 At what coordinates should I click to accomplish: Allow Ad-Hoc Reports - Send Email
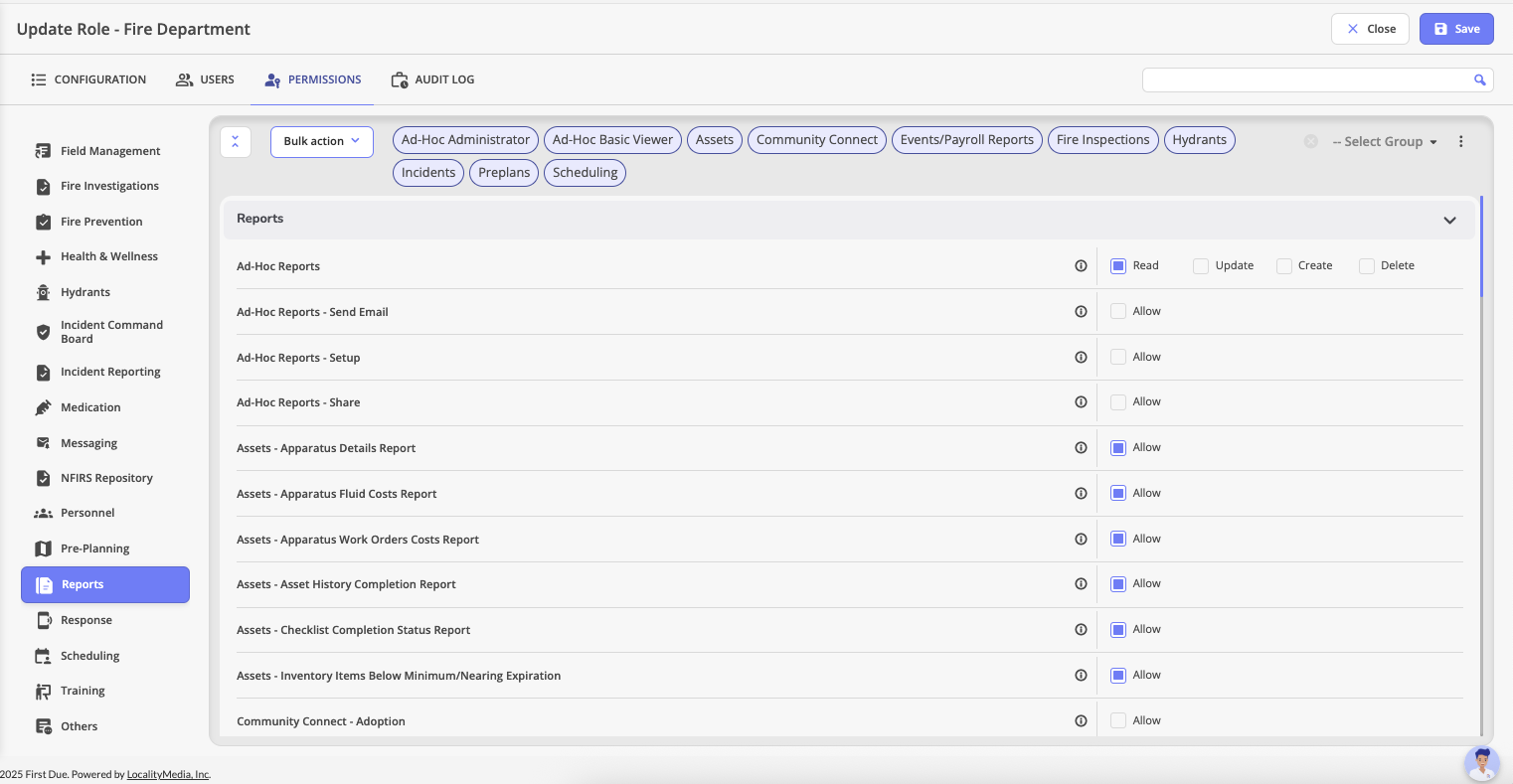pyautogui.click(x=1118, y=311)
